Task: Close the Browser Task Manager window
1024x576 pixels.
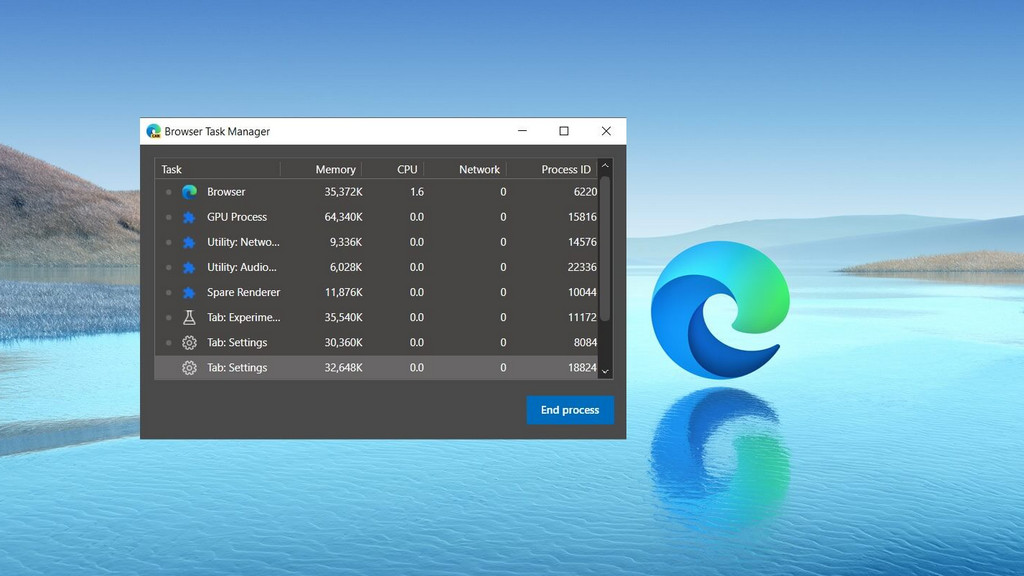Action: [606, 131]
